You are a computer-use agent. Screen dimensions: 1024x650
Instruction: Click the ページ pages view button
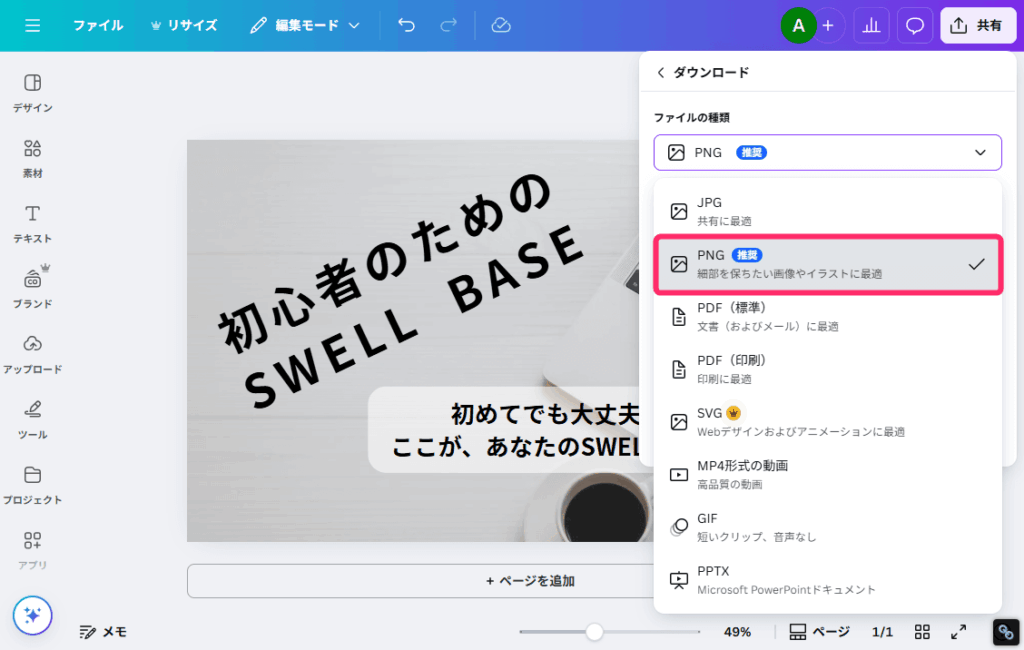pyautogui.click(x=819, y=632)
